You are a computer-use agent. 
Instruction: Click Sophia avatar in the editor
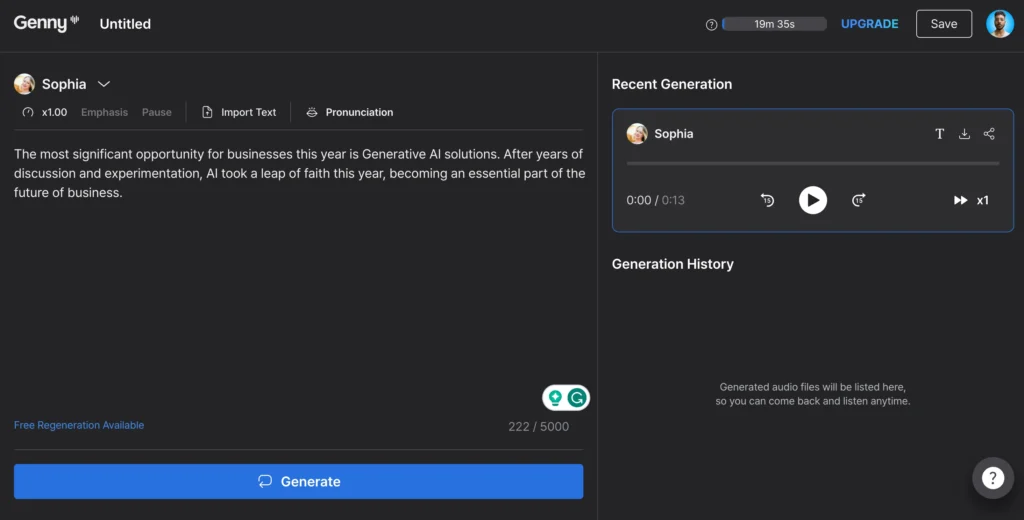click(24, 84)
